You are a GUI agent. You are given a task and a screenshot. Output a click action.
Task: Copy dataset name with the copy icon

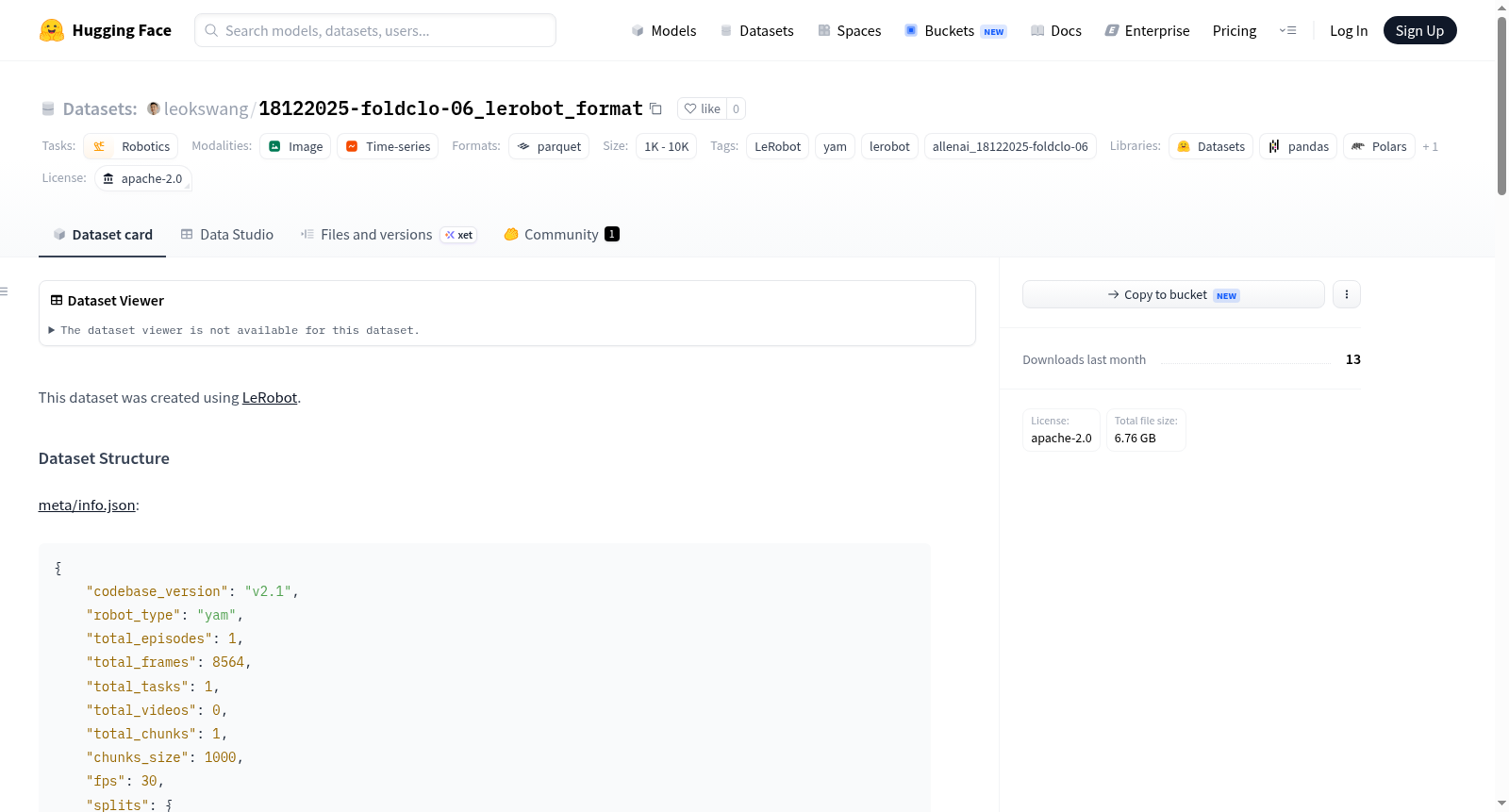point(655,108)
